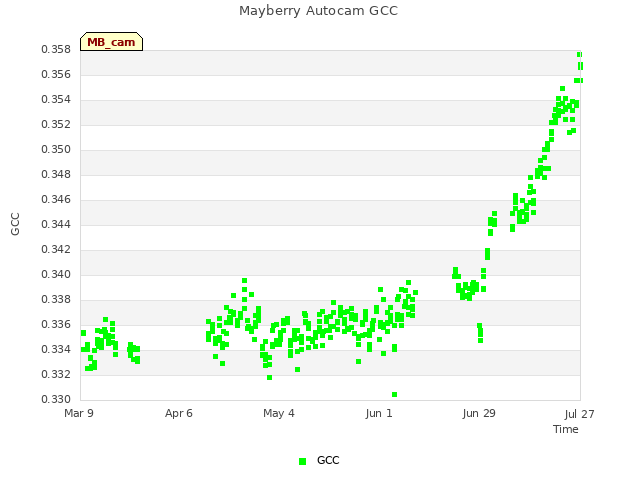Click the green GCC legend swatch
The height and width of the screenshot is (480, 640).
[x=302, y=461]
